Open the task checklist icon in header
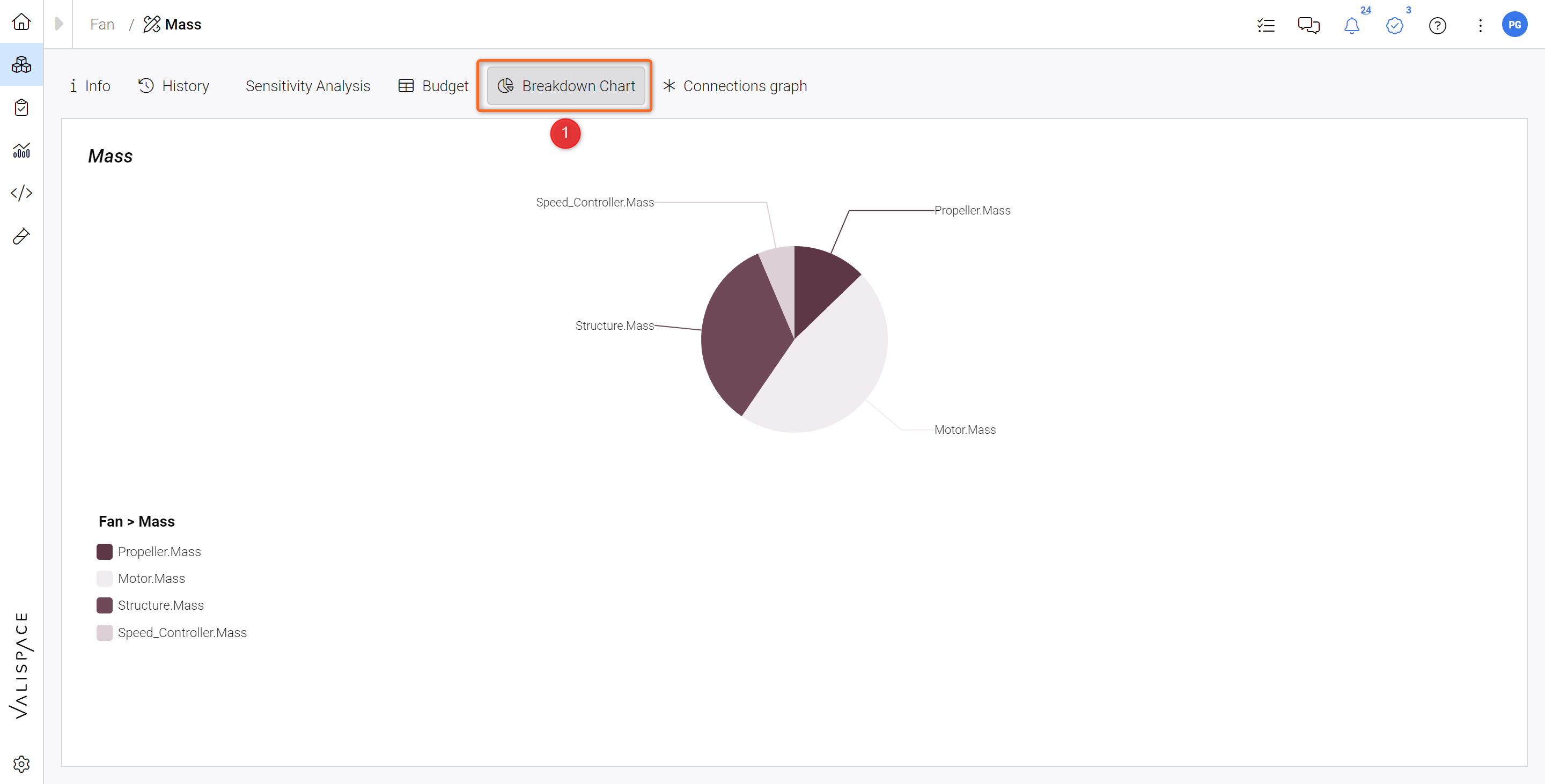 click(1266, 25)
